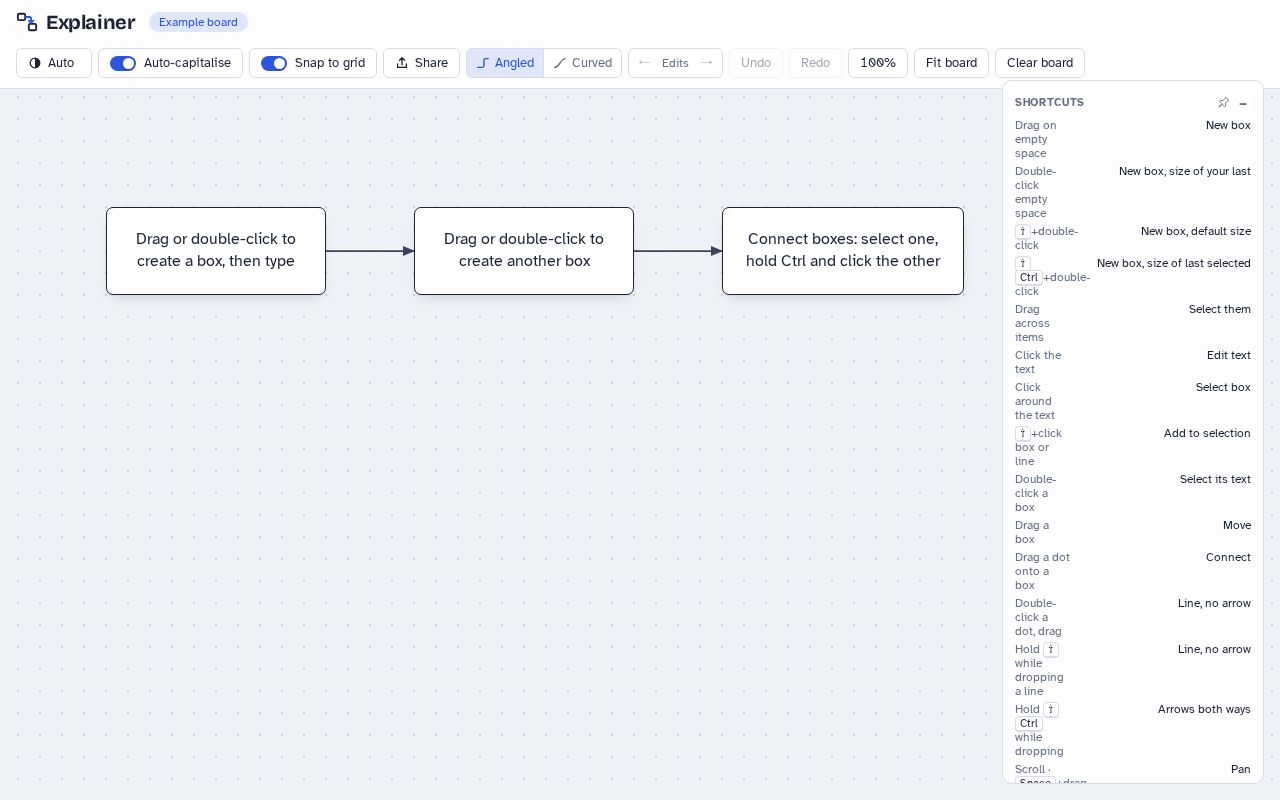Click 'Arrows both ways' shortcut text
Screen dimensions: 1280x800
click(x=1204, y=709)
